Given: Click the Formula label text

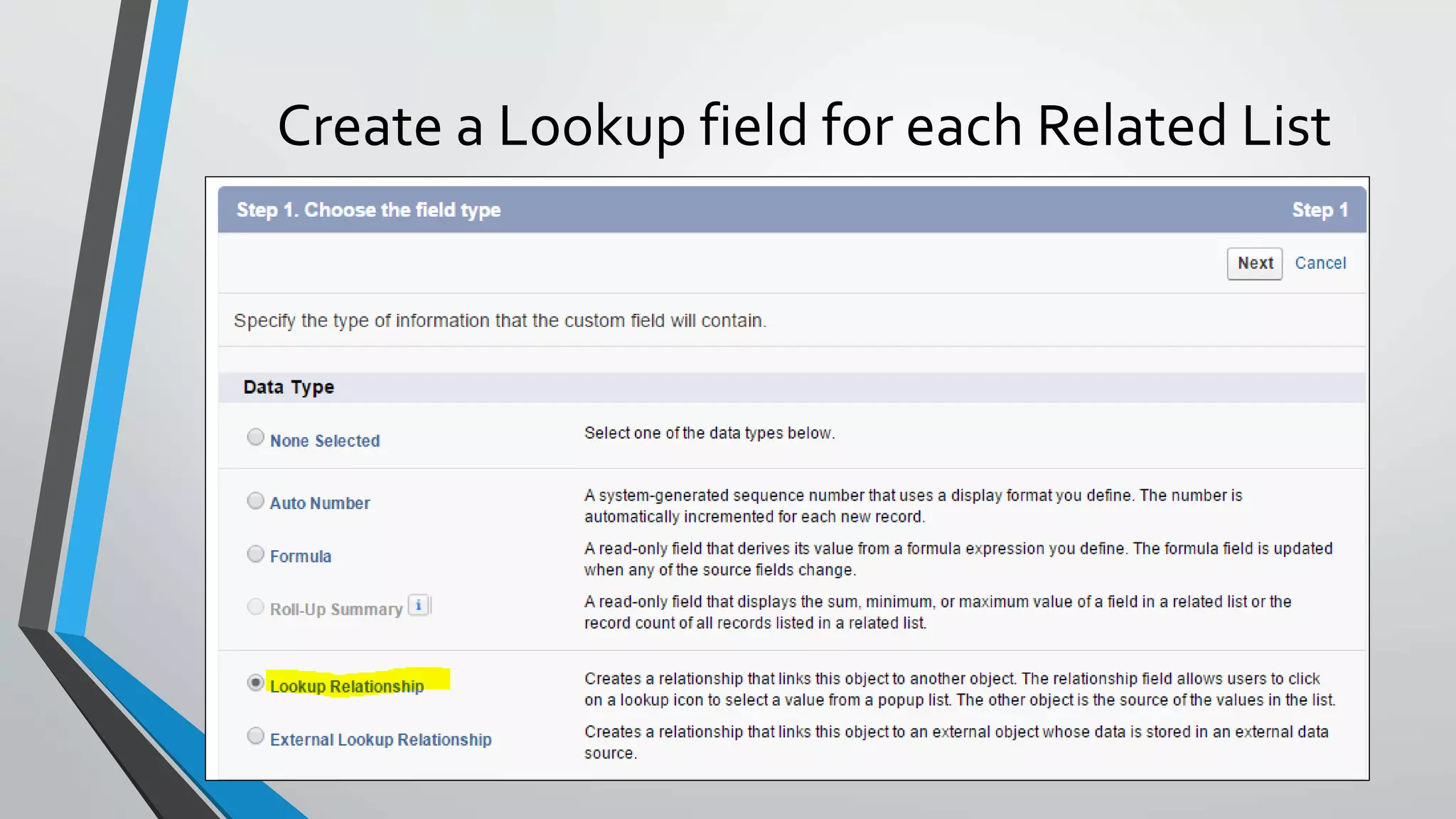Looking at the screenshot, I should (x=301, y=556).
